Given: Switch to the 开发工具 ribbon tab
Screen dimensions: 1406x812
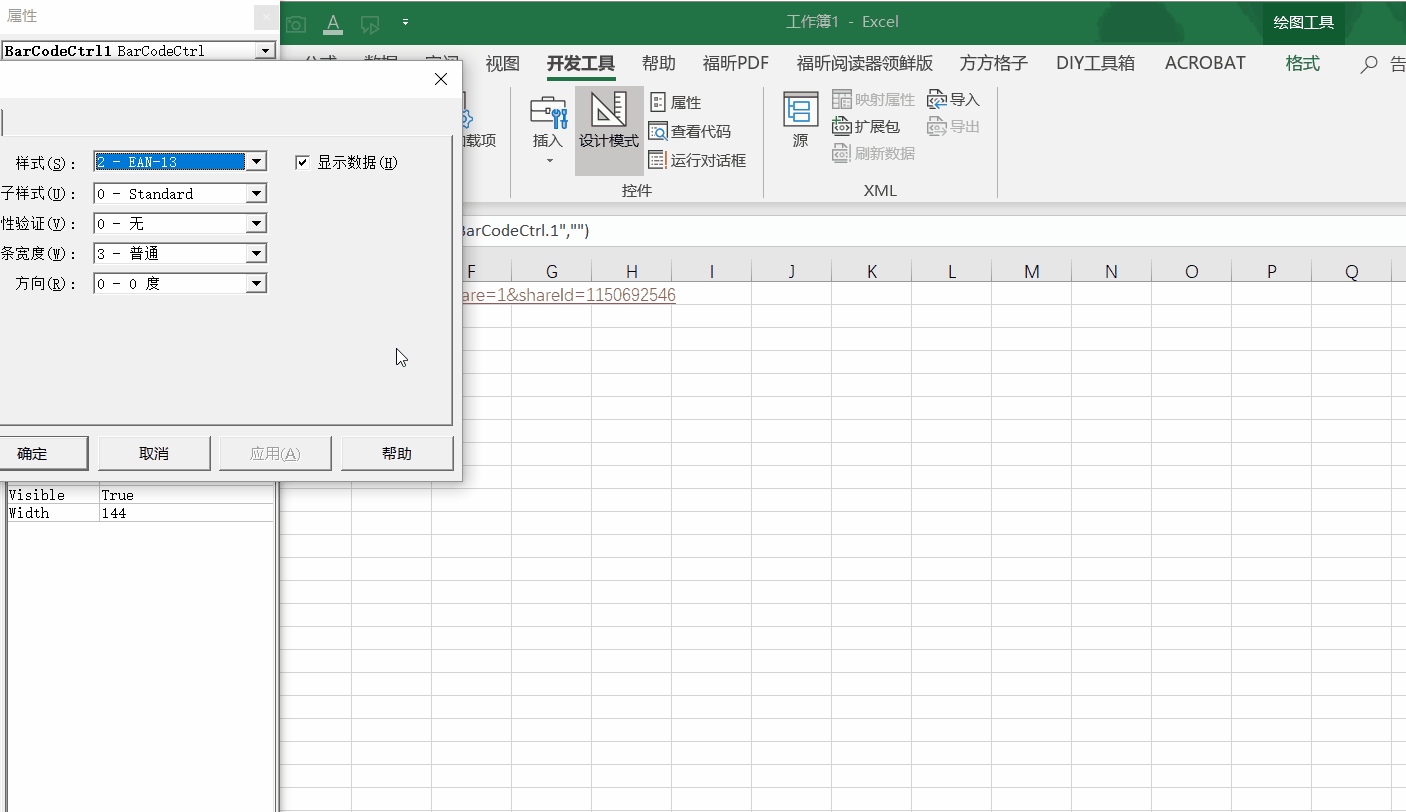Looking at the screenshot, I should tap(581, 63).
